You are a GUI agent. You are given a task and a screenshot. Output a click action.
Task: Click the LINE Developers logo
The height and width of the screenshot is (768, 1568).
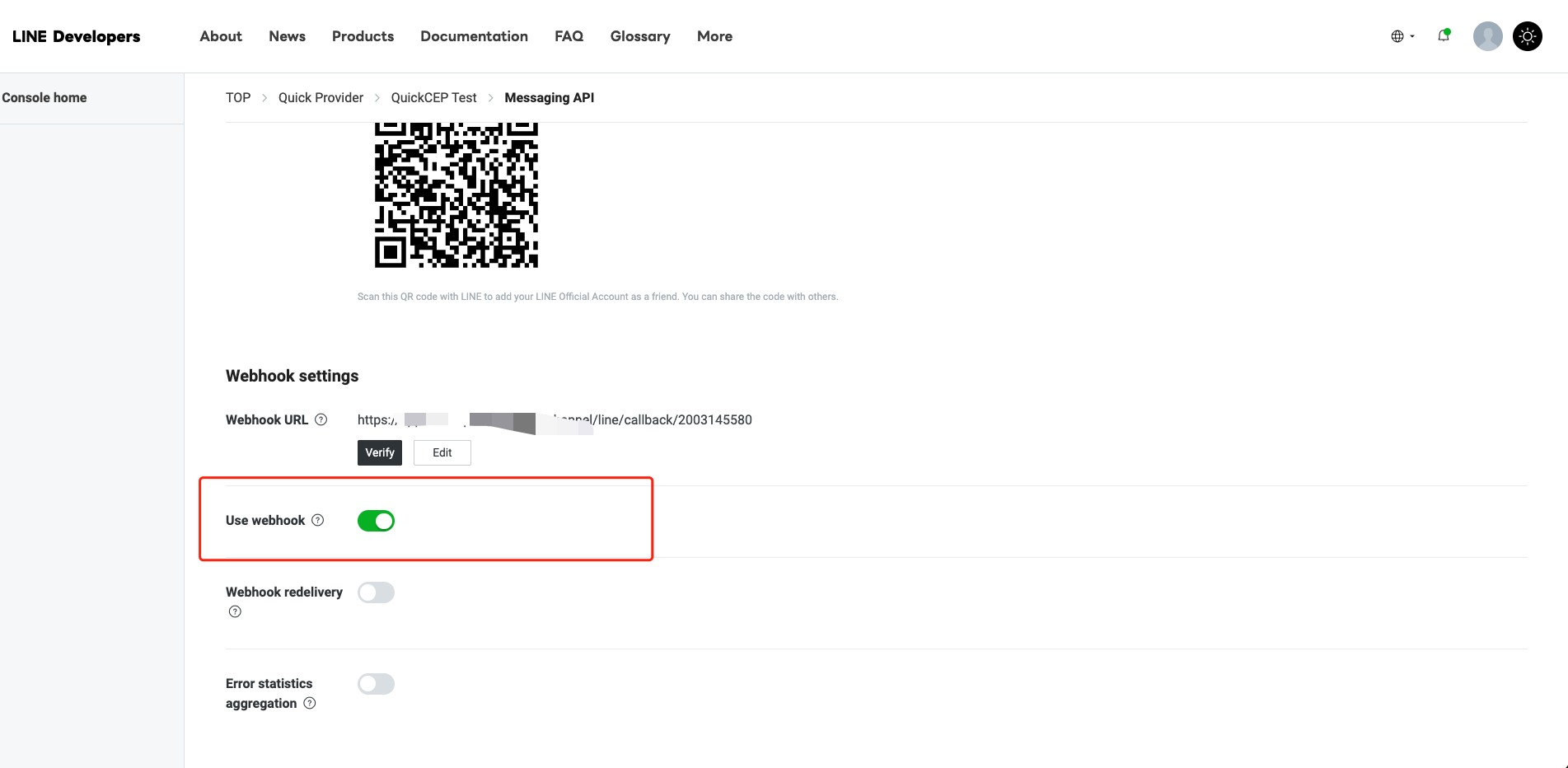click(x=76, y=36)
